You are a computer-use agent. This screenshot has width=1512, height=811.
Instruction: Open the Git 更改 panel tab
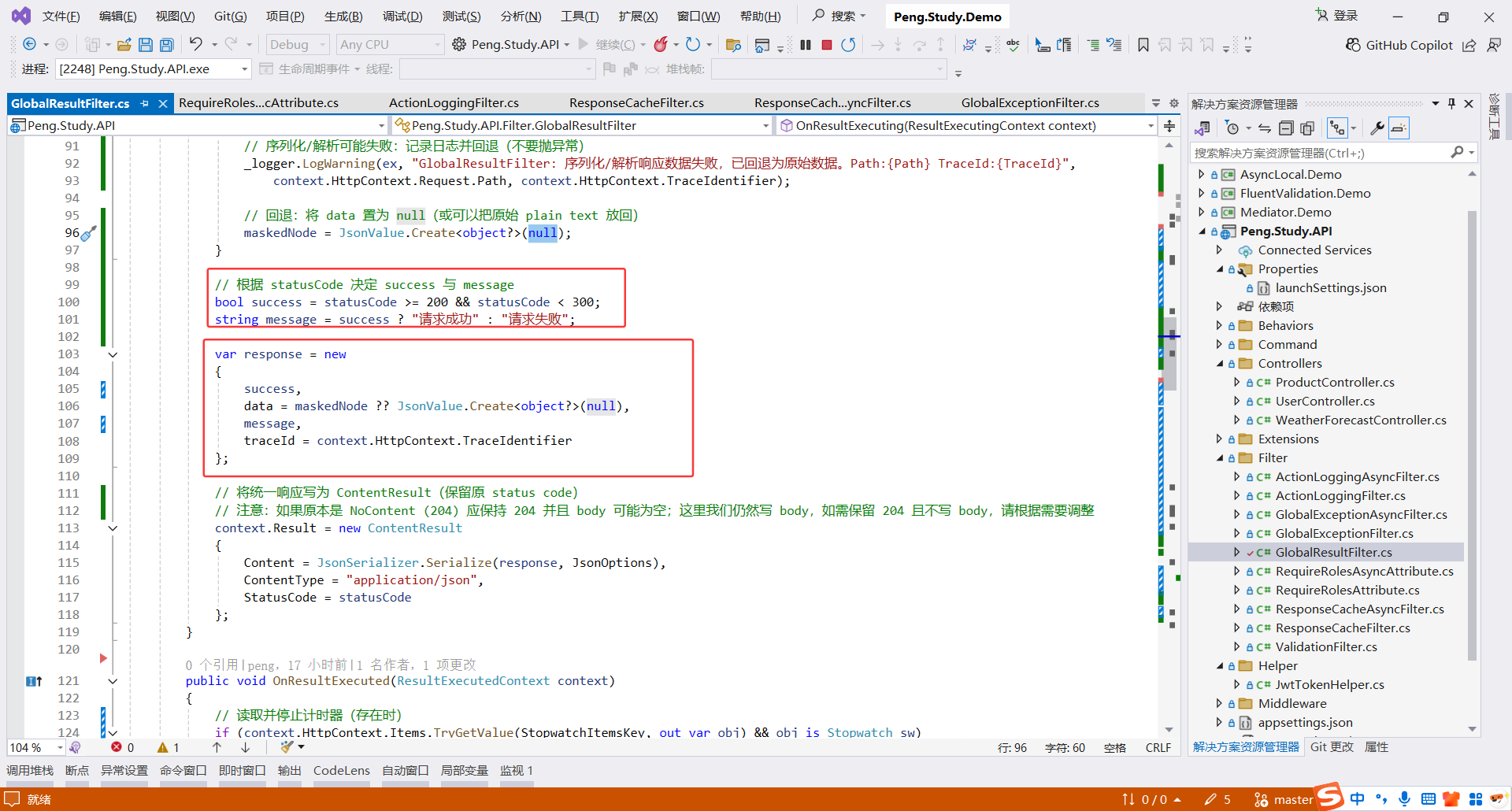point(1332,747)
